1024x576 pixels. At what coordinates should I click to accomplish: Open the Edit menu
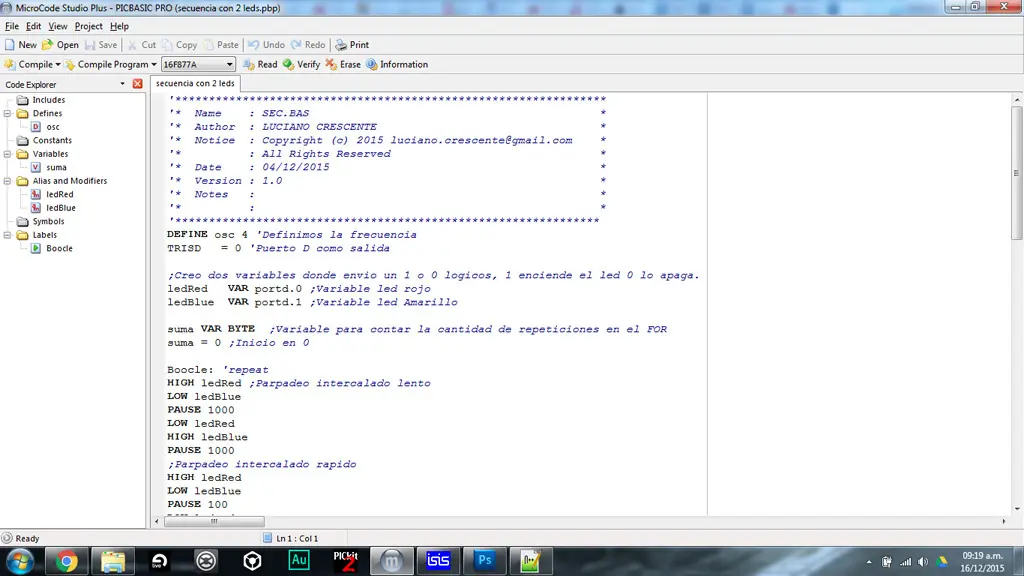[x=33, y=26]
